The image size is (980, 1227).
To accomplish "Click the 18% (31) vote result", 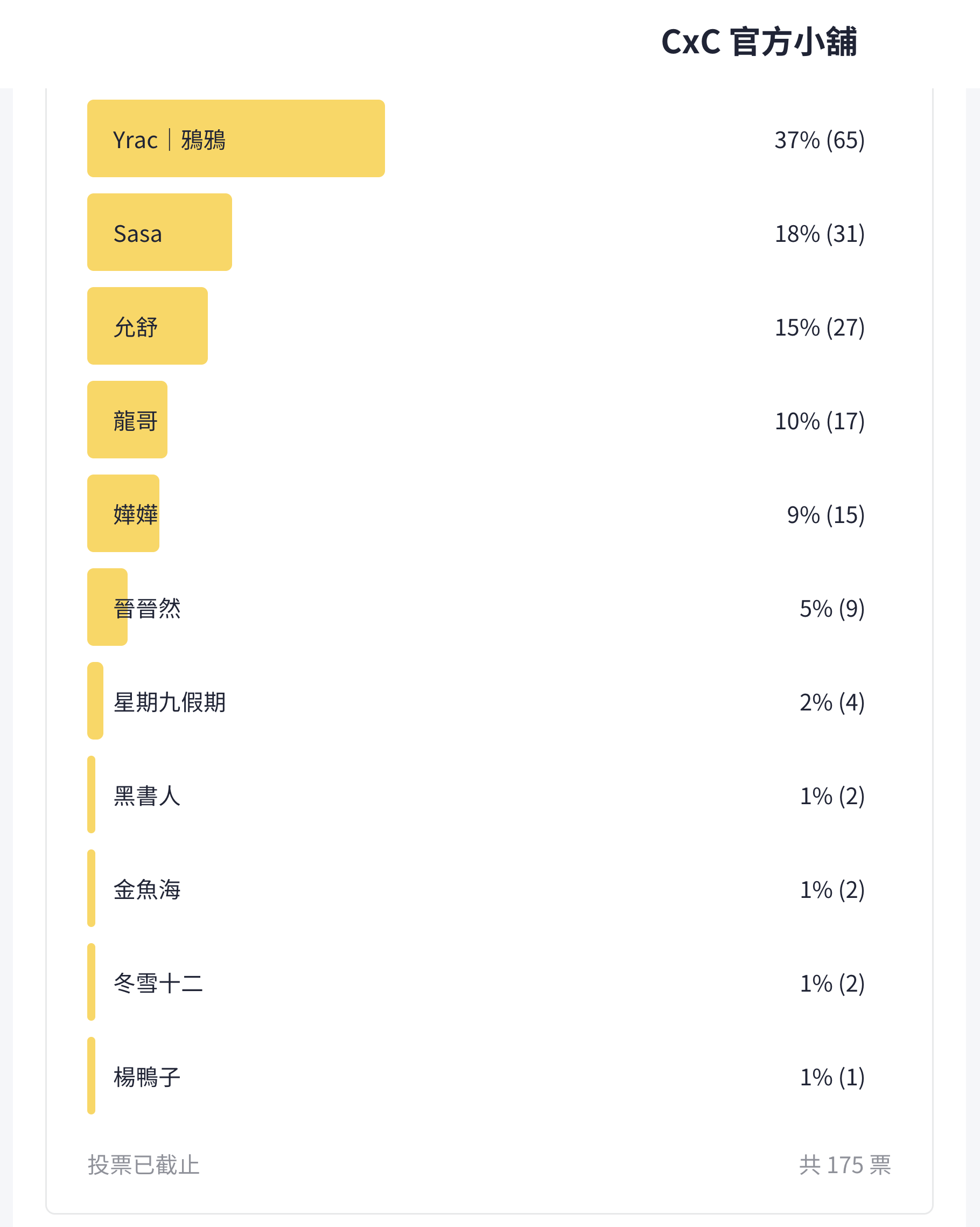I will click(x=820, y=234).
